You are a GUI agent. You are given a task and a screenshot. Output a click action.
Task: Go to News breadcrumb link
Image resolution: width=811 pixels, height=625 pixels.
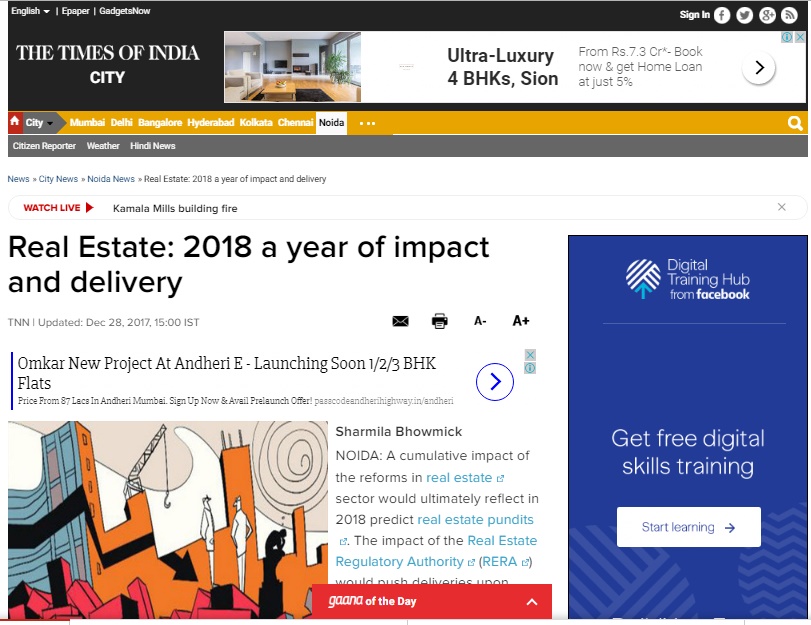click(18, 179)
